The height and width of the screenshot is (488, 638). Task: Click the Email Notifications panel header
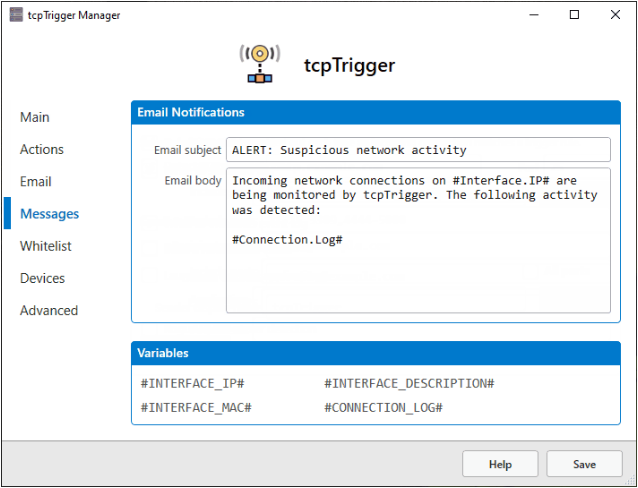click(x=376, y=112)
